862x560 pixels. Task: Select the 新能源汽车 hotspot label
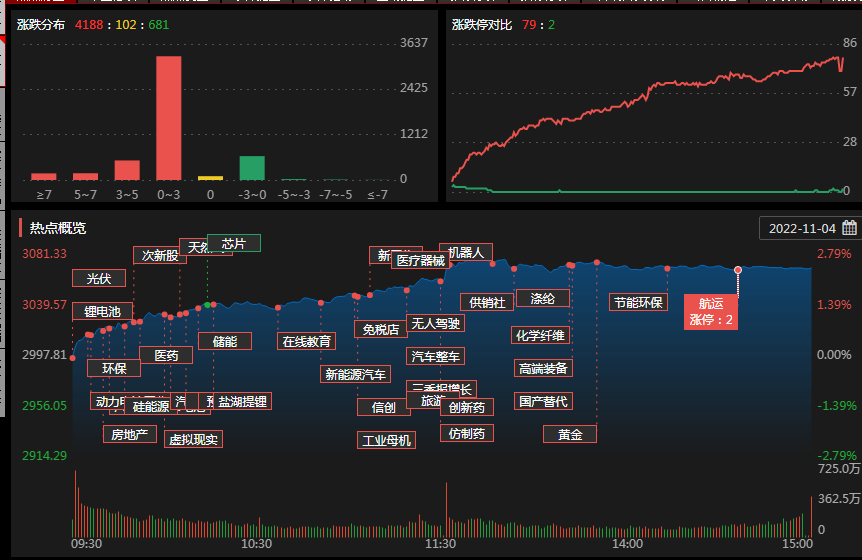355,374
